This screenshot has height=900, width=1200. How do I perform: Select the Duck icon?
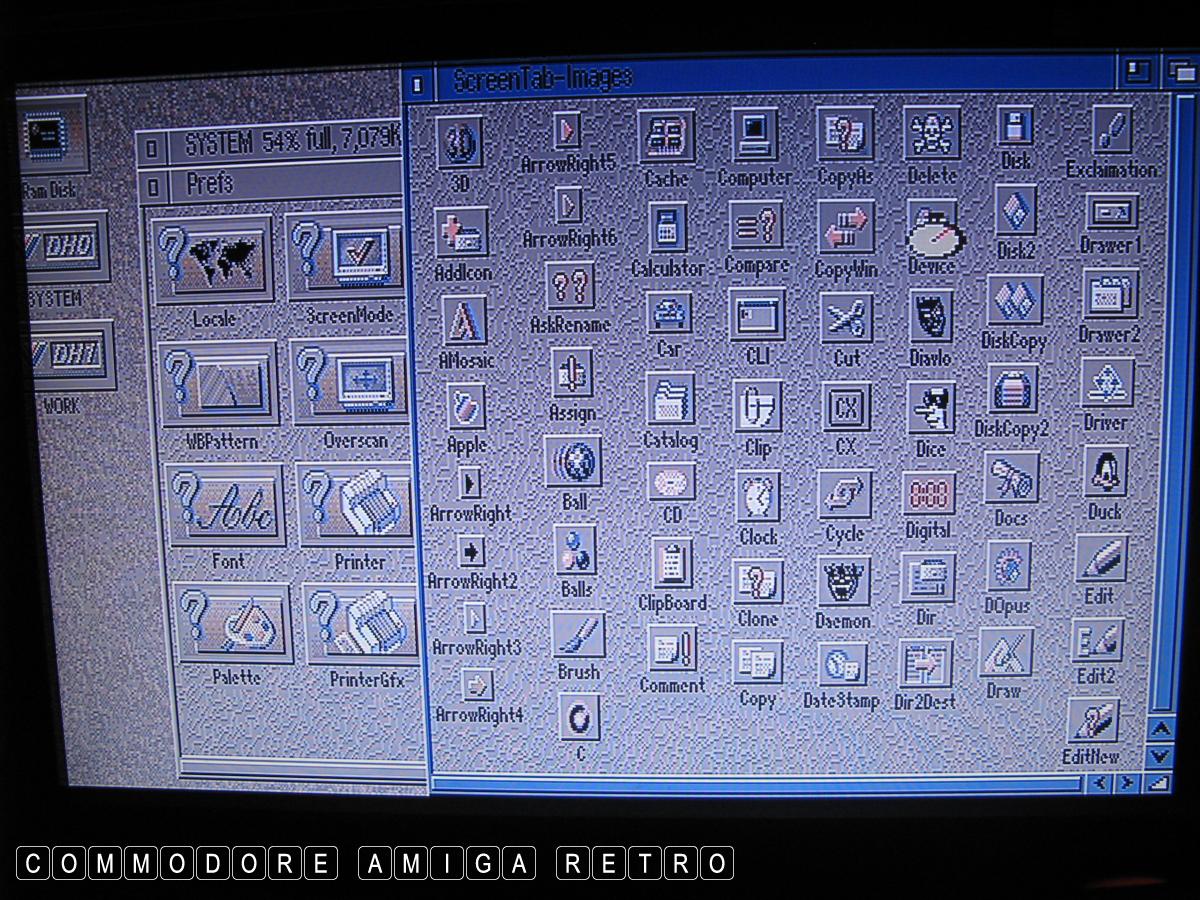pos(1106,472)
